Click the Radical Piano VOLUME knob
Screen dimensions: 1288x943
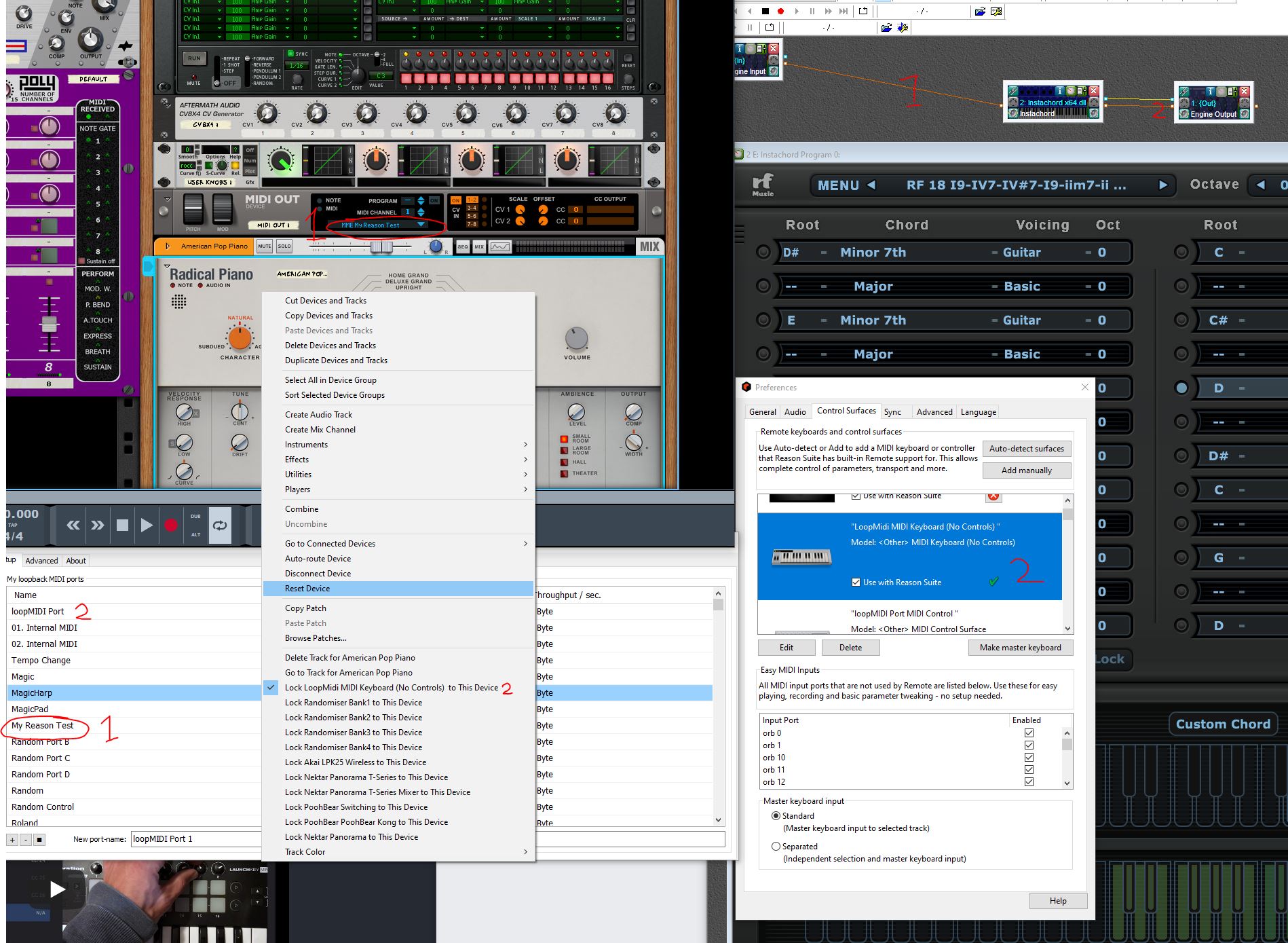[x=576, y=337]
